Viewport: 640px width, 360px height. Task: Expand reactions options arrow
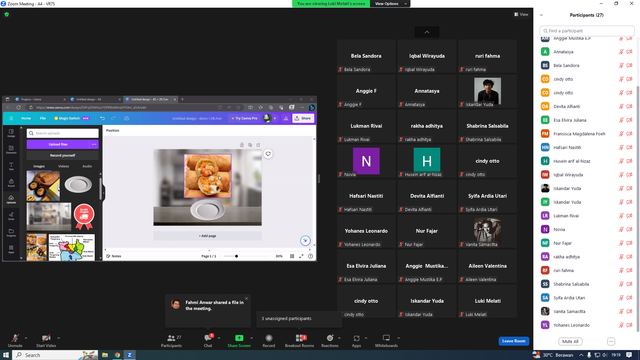(339, 338)
